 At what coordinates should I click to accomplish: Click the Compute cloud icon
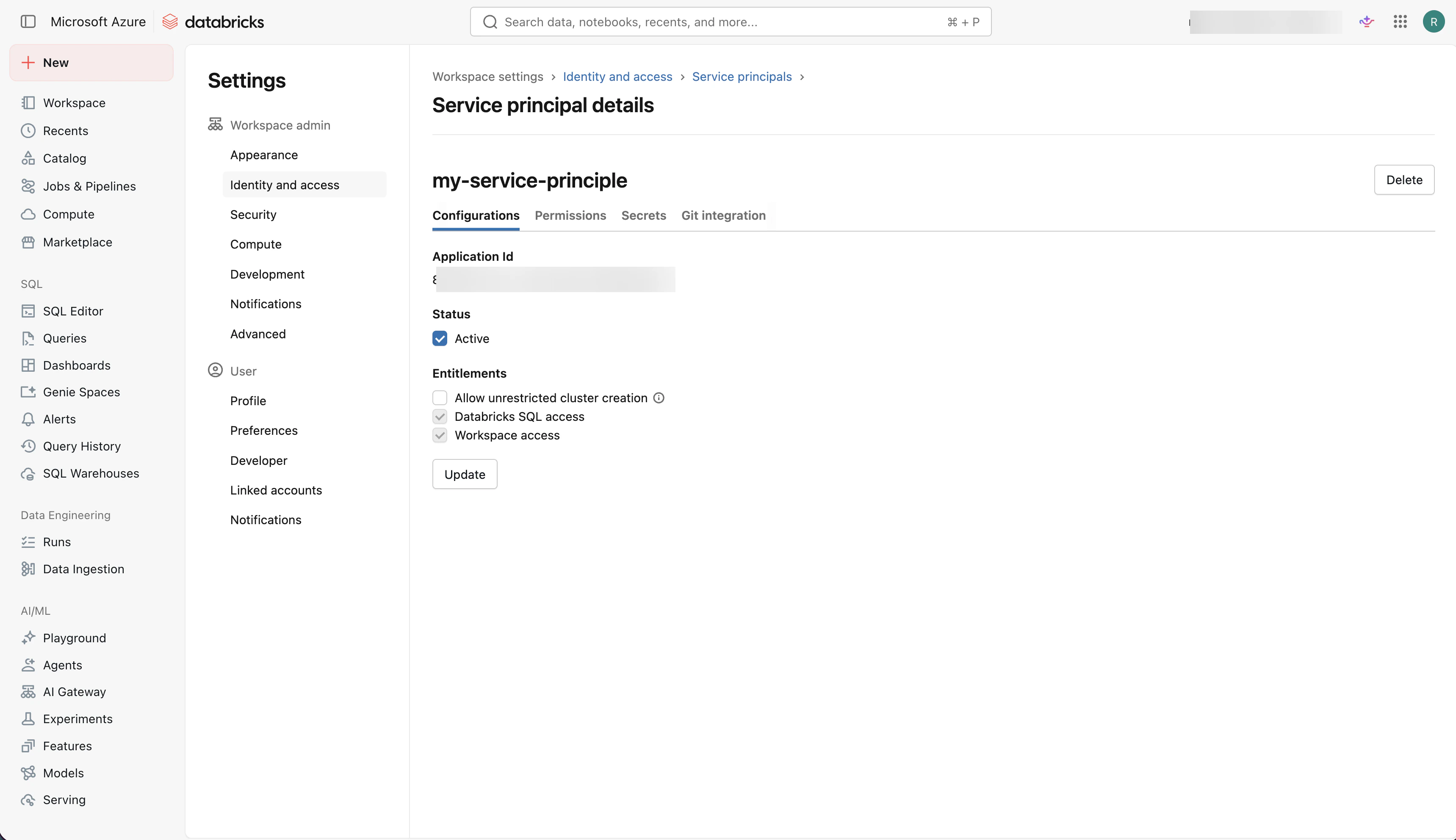pyautogui.click(x=28, y=214)
